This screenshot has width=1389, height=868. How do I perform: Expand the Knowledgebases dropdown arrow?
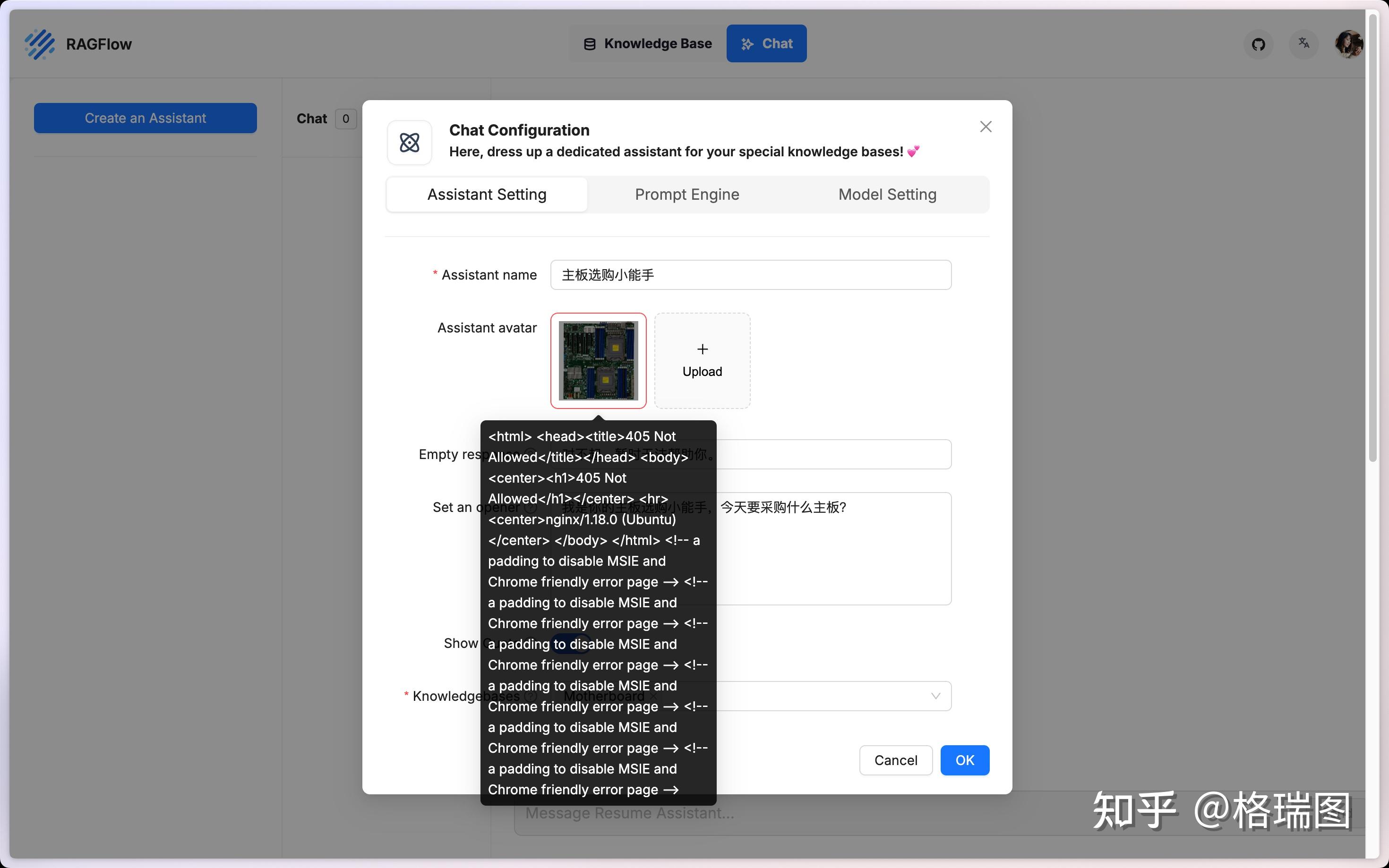pyautogui.click(x=935, y=696)
